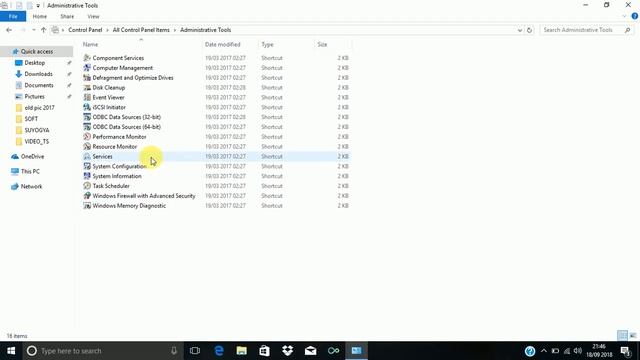This screenshot has width=640, height=360.
Task: Select Network in the navigation pane
Action: [31, 187]
